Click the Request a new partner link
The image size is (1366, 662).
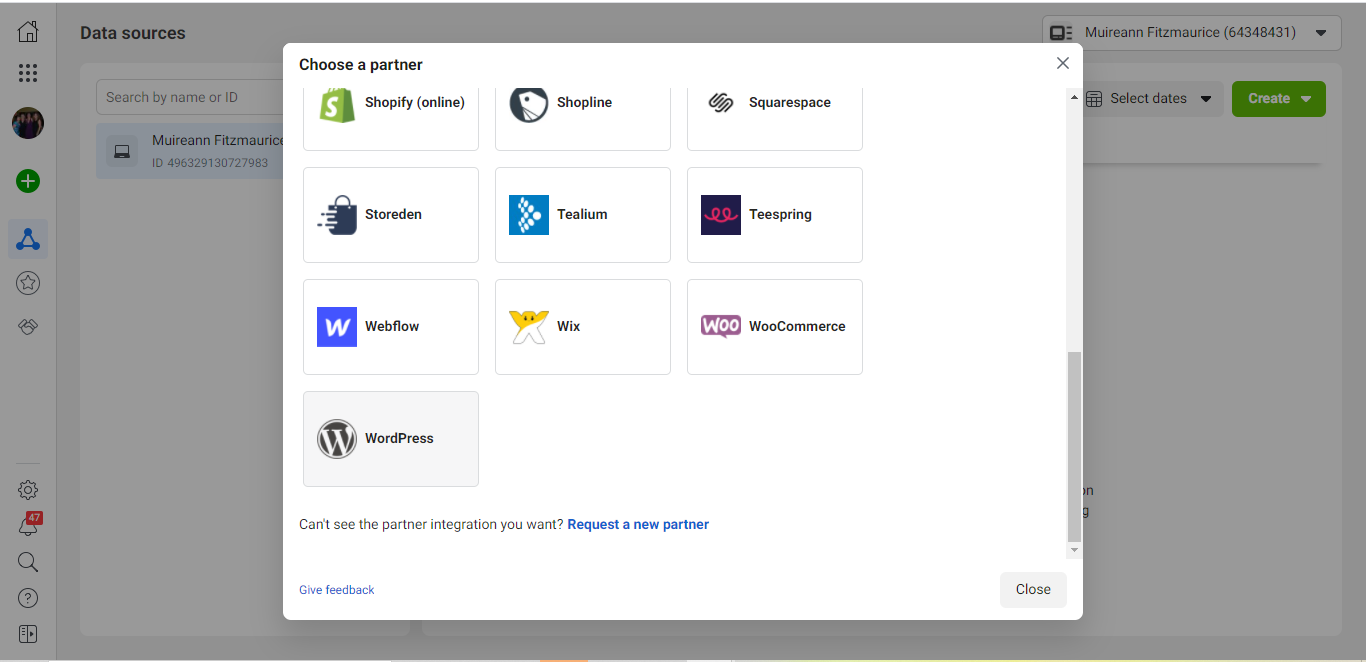pos(638,524)
